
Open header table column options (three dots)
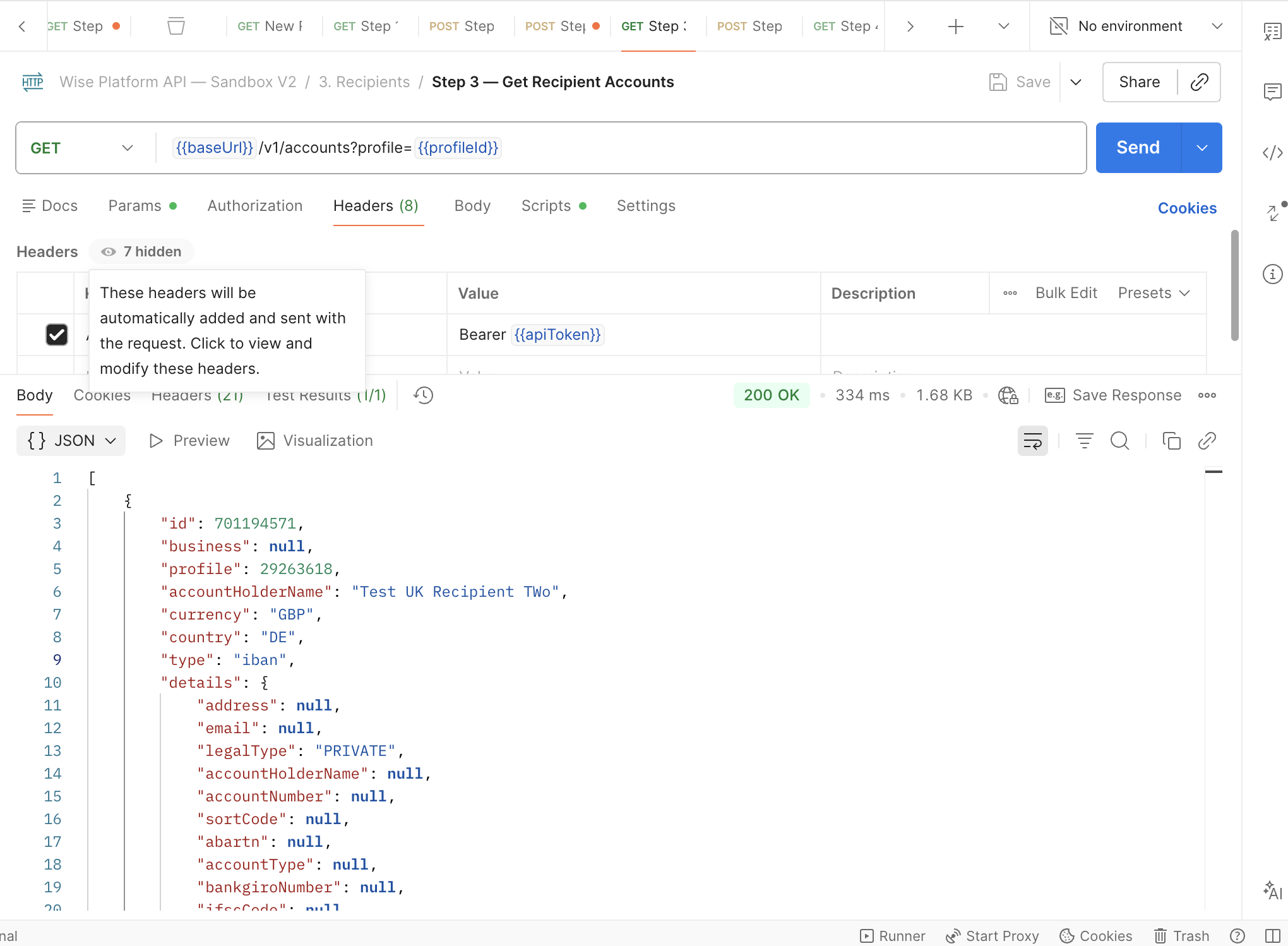[x=1010, y=293]
